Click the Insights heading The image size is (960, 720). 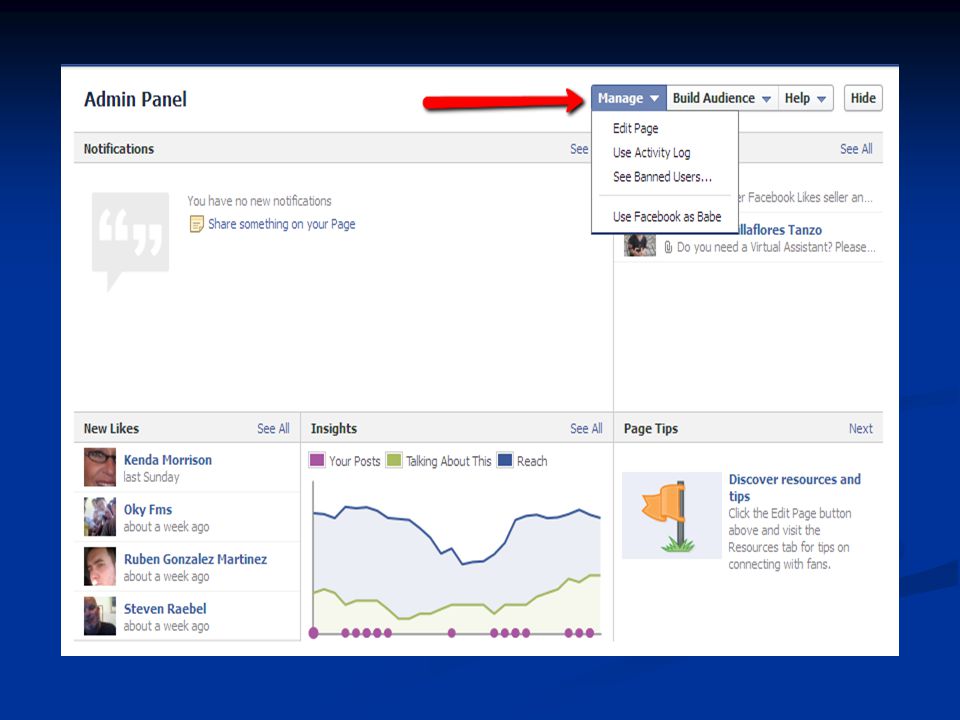pyautogui.click(x=334, y=429)
